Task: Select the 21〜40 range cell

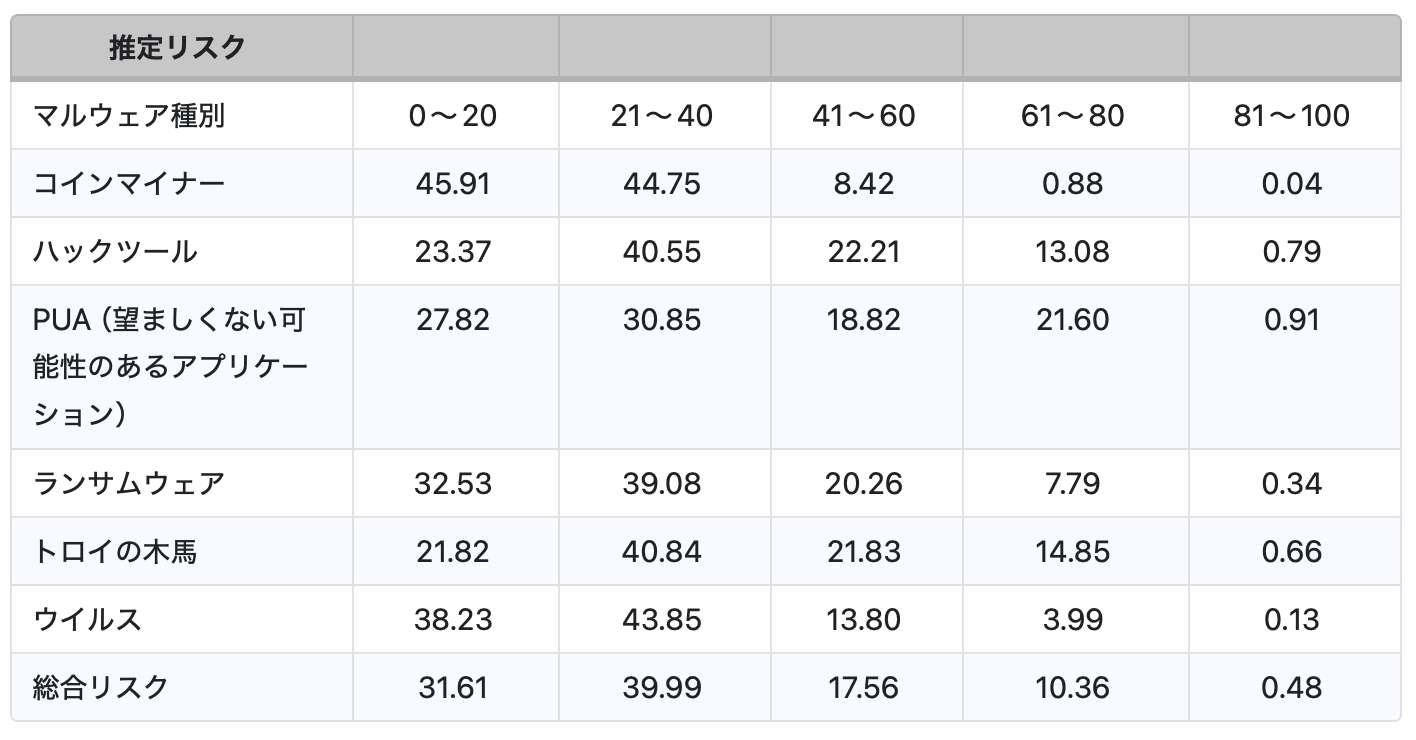Action: click(662, 116)
